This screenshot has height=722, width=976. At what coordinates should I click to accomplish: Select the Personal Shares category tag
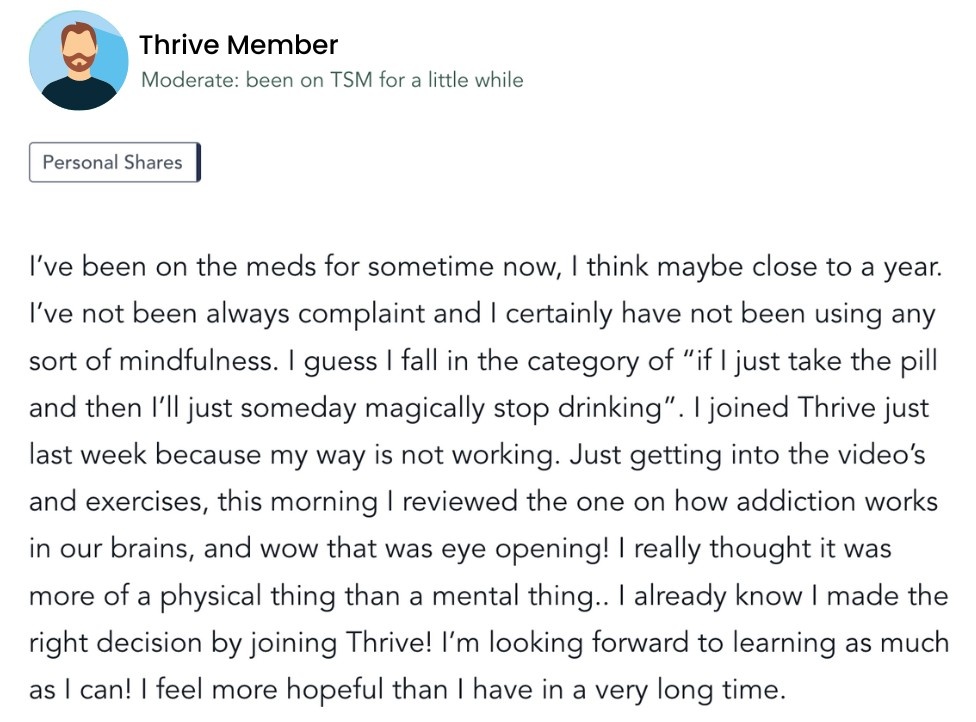click(115, 162)
